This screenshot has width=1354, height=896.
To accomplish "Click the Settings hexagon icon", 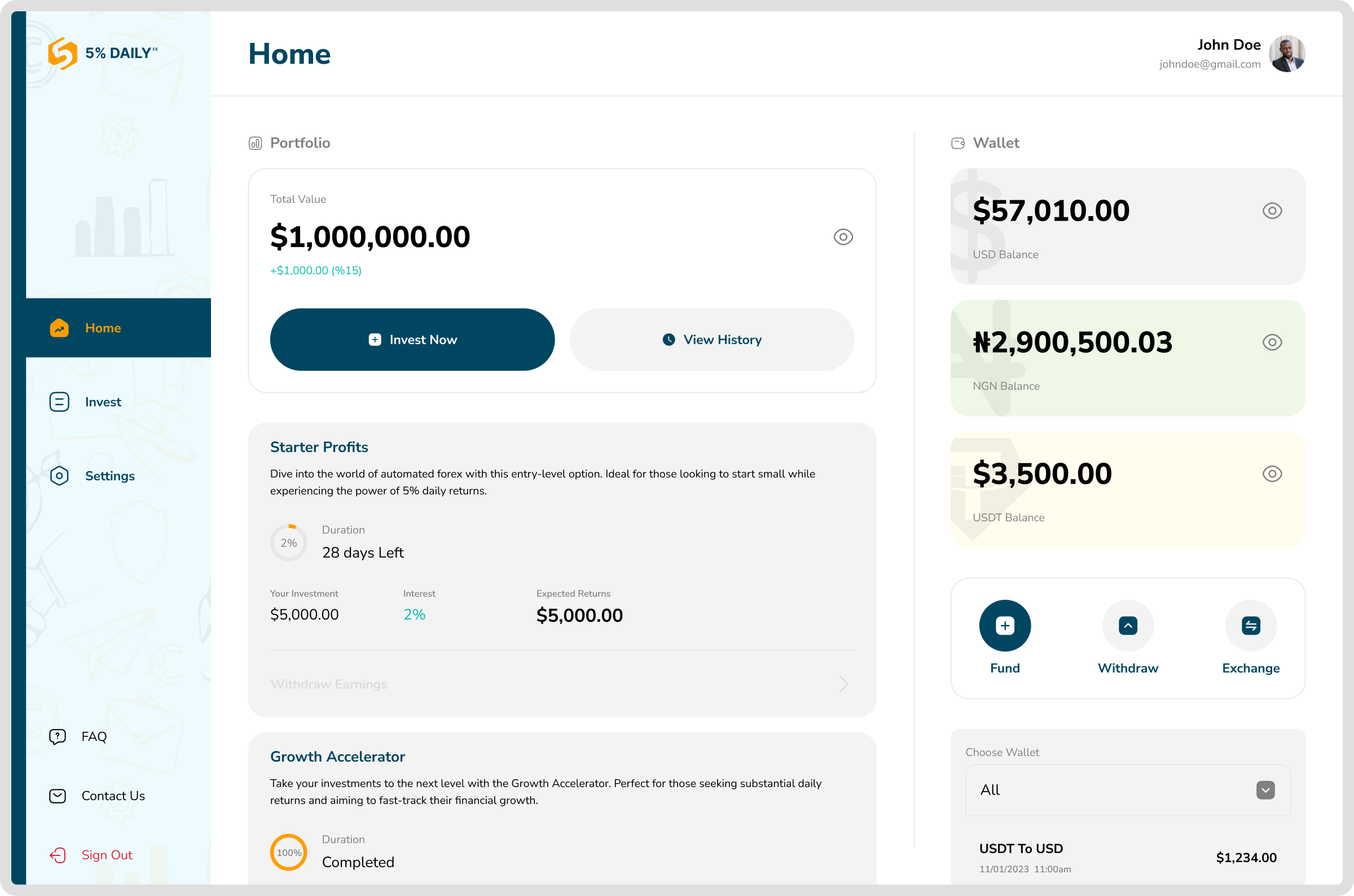I will (x=59, y=476).
